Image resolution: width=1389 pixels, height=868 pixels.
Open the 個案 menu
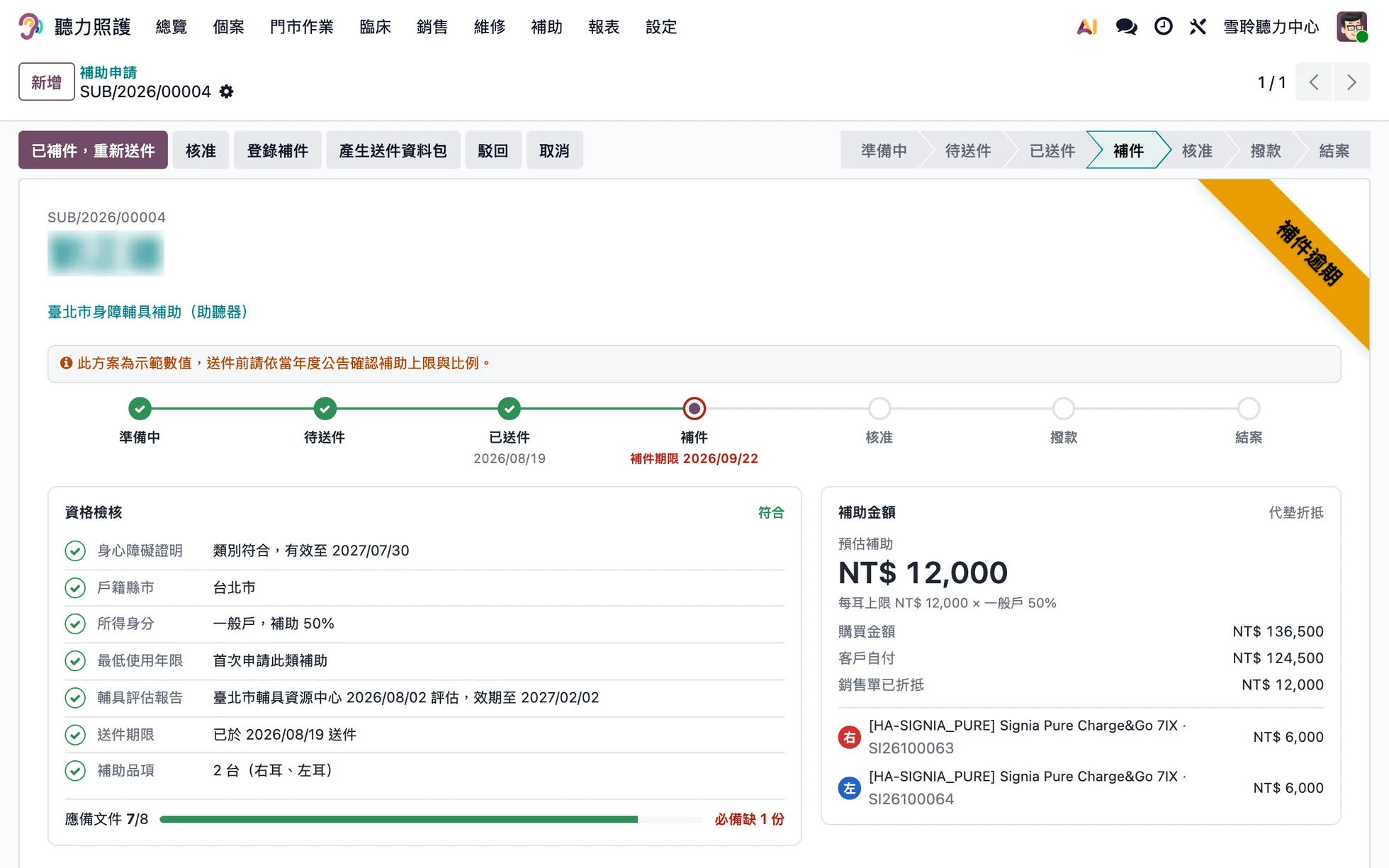(x=228, y=27)
